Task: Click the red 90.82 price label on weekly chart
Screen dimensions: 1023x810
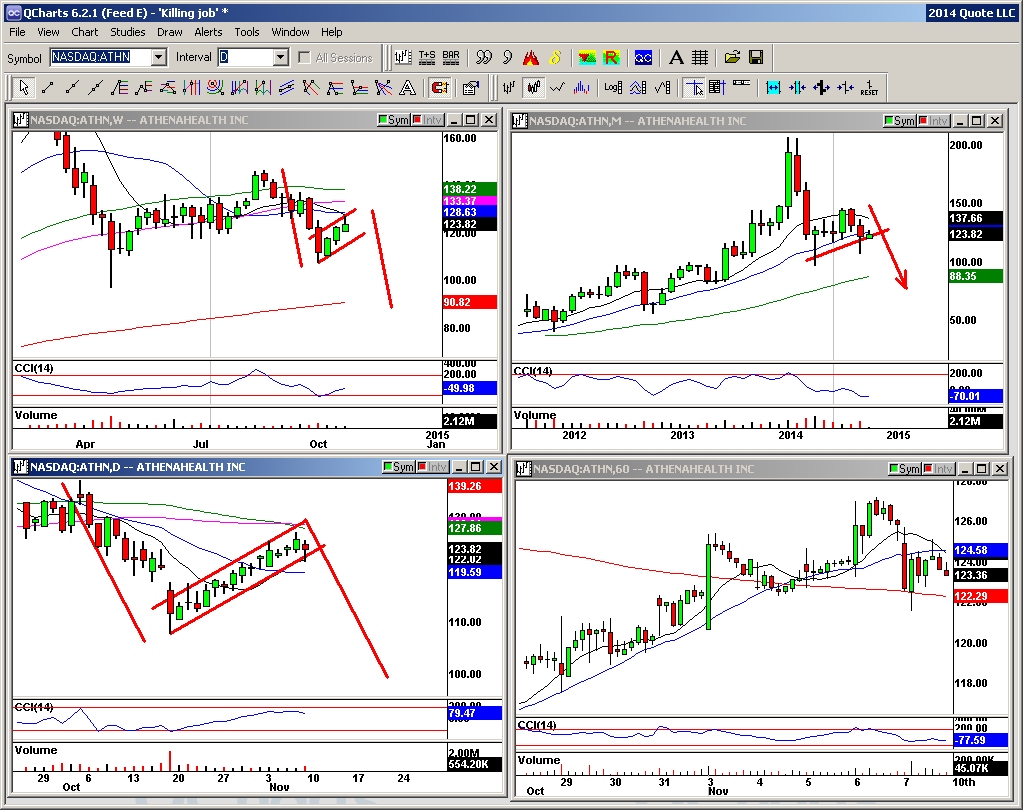Action: 469,302
